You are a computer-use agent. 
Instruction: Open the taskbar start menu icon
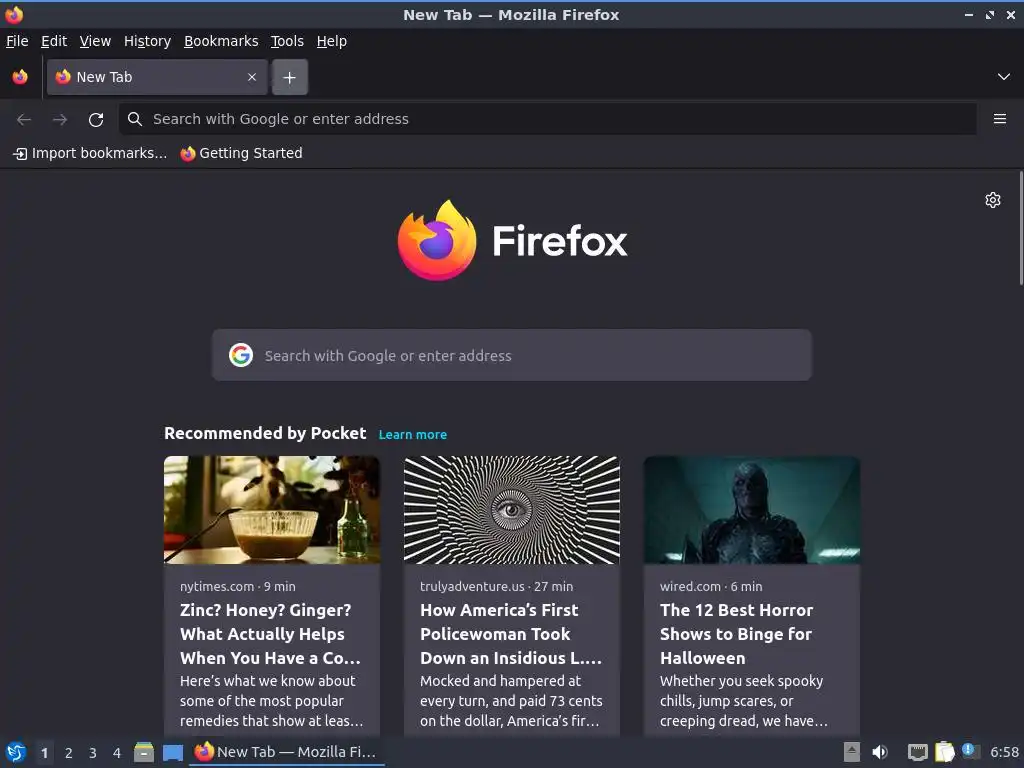pyautogui.click(x=16, y=752)
